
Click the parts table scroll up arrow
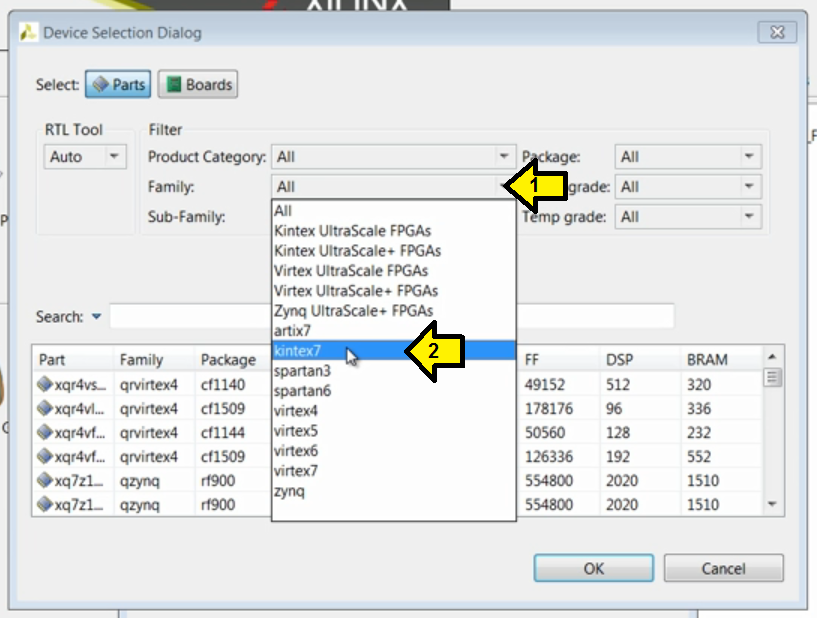772,357
